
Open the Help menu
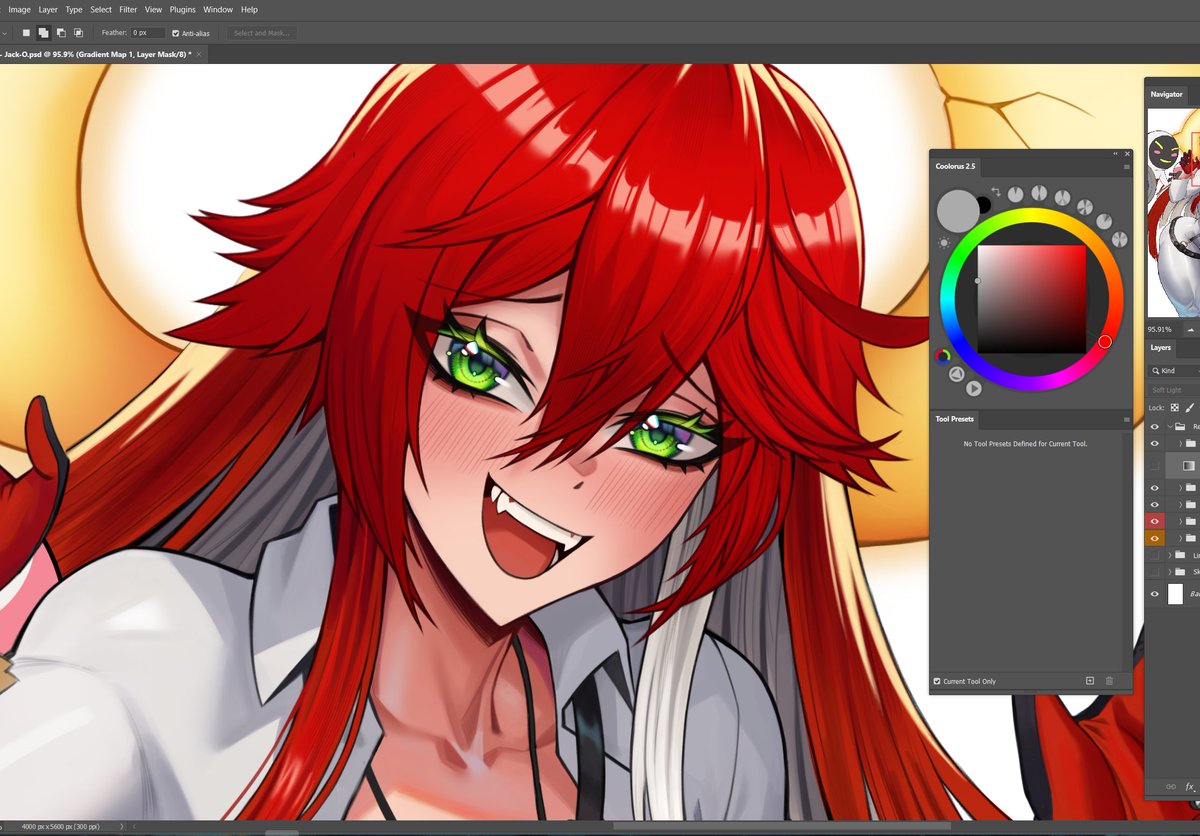(x=249, y=9)
